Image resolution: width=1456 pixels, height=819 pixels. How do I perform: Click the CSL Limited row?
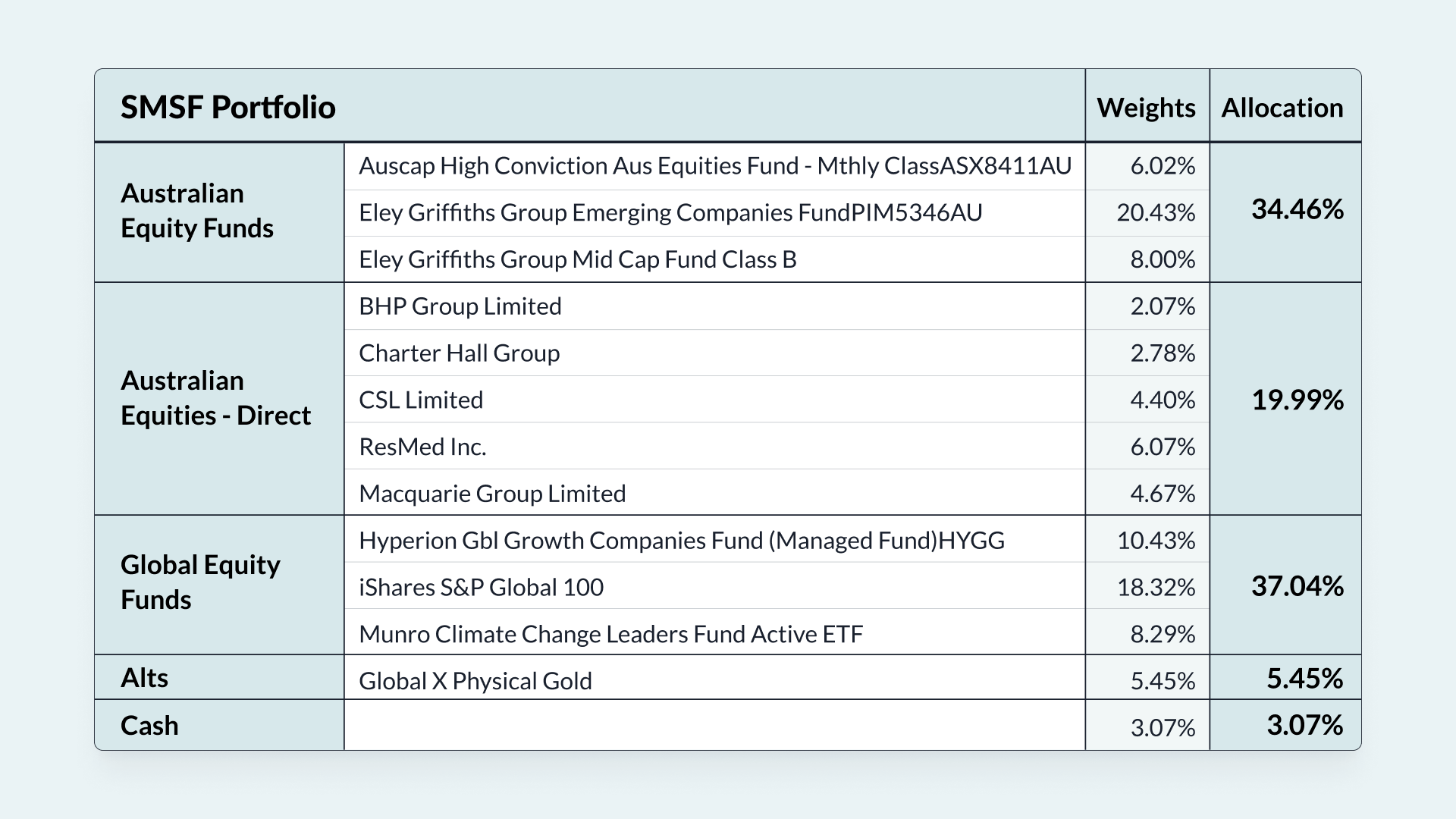point(420,400)
